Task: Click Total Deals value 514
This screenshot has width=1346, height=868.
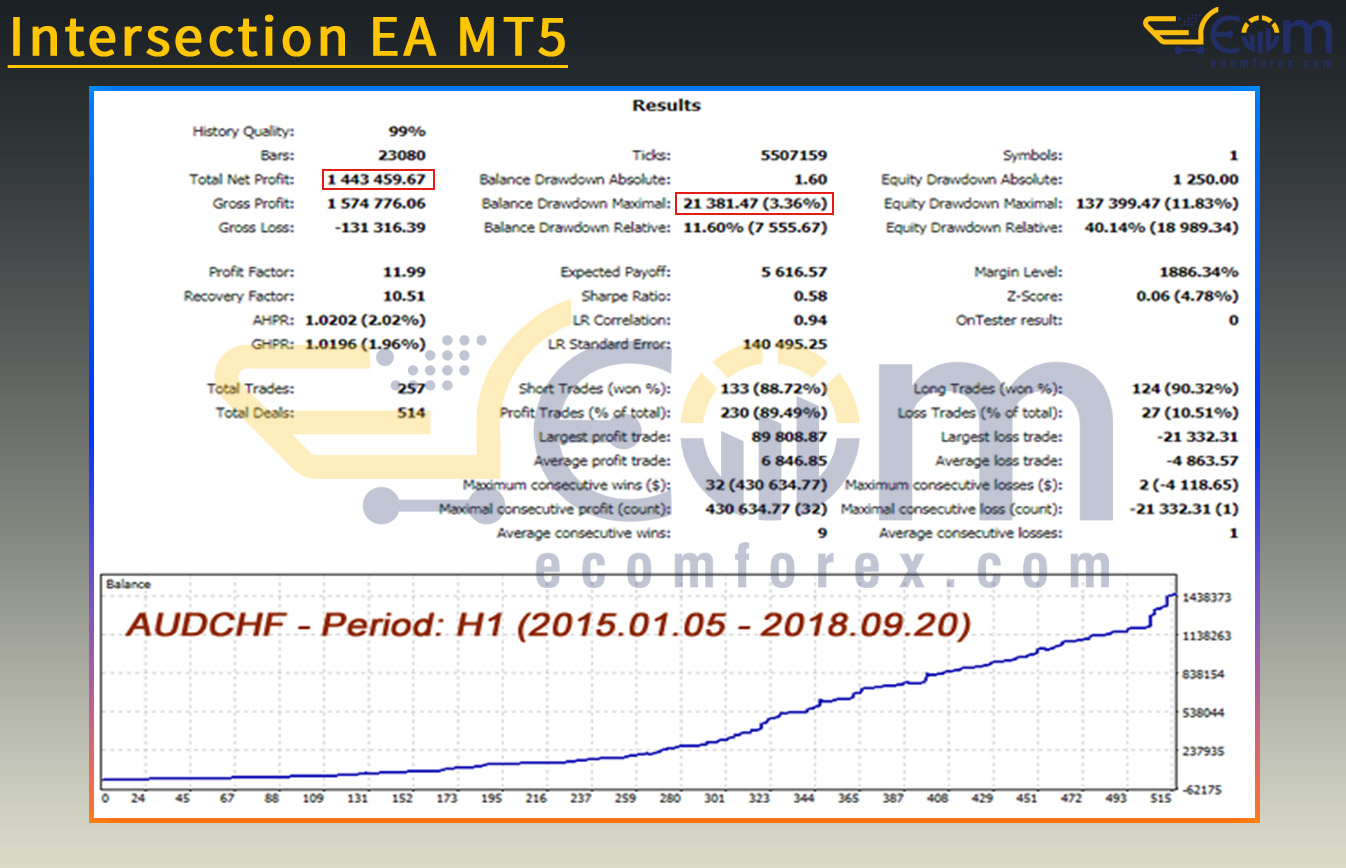Action: pyautogui.click(x=411, y=412)
